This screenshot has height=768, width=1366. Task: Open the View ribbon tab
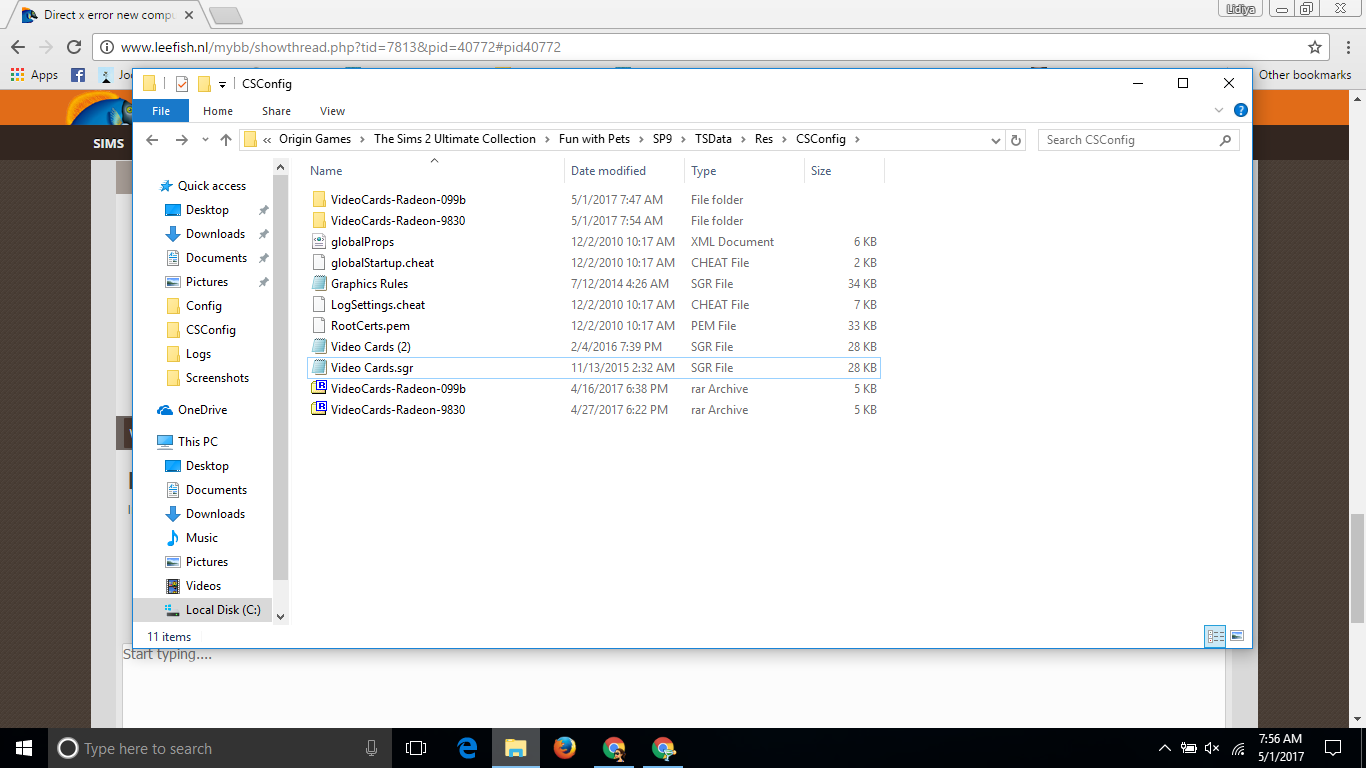click(332, 111)
